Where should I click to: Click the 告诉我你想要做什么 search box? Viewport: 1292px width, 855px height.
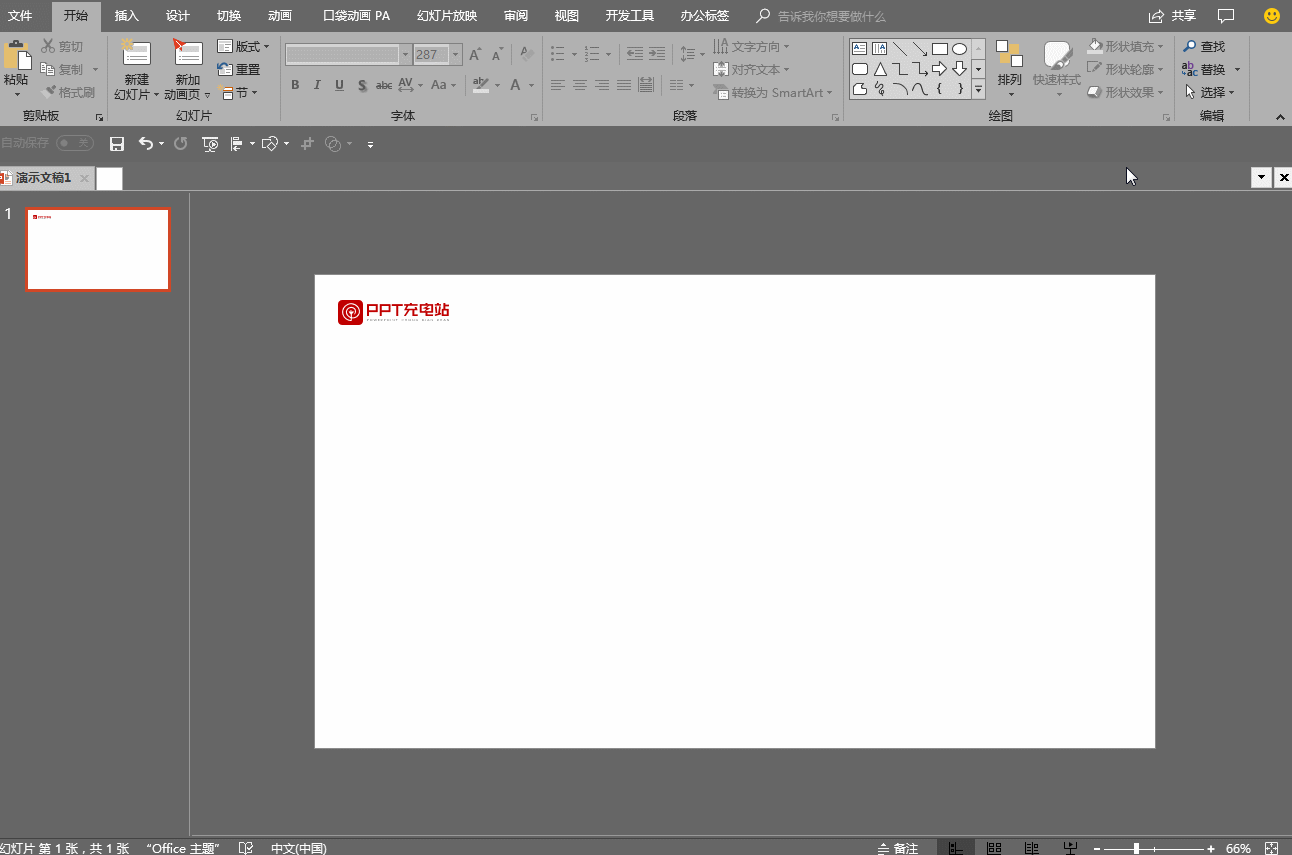click(832, 16)
